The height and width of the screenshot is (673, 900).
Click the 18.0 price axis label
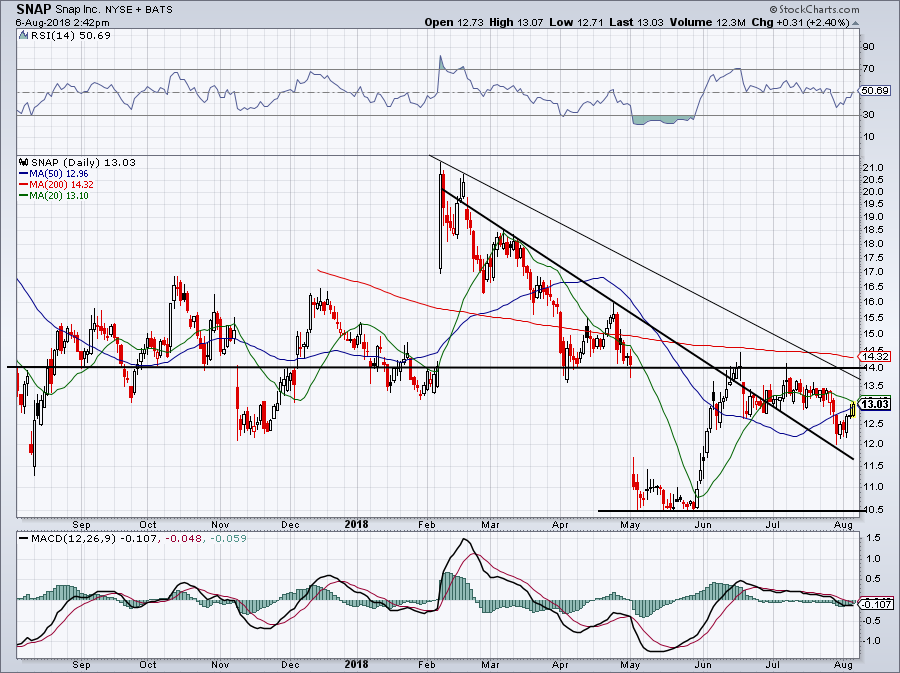pyautogui.click(x=872, y=243)
